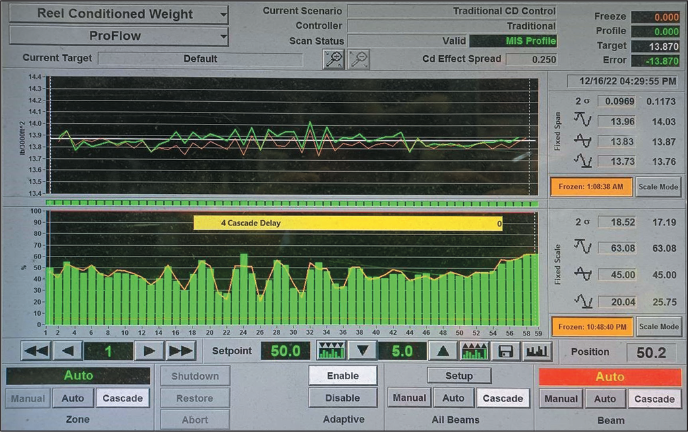Open the Reel Conditioned Weight dropdown

pyautogui.click(x=118, y=14)
